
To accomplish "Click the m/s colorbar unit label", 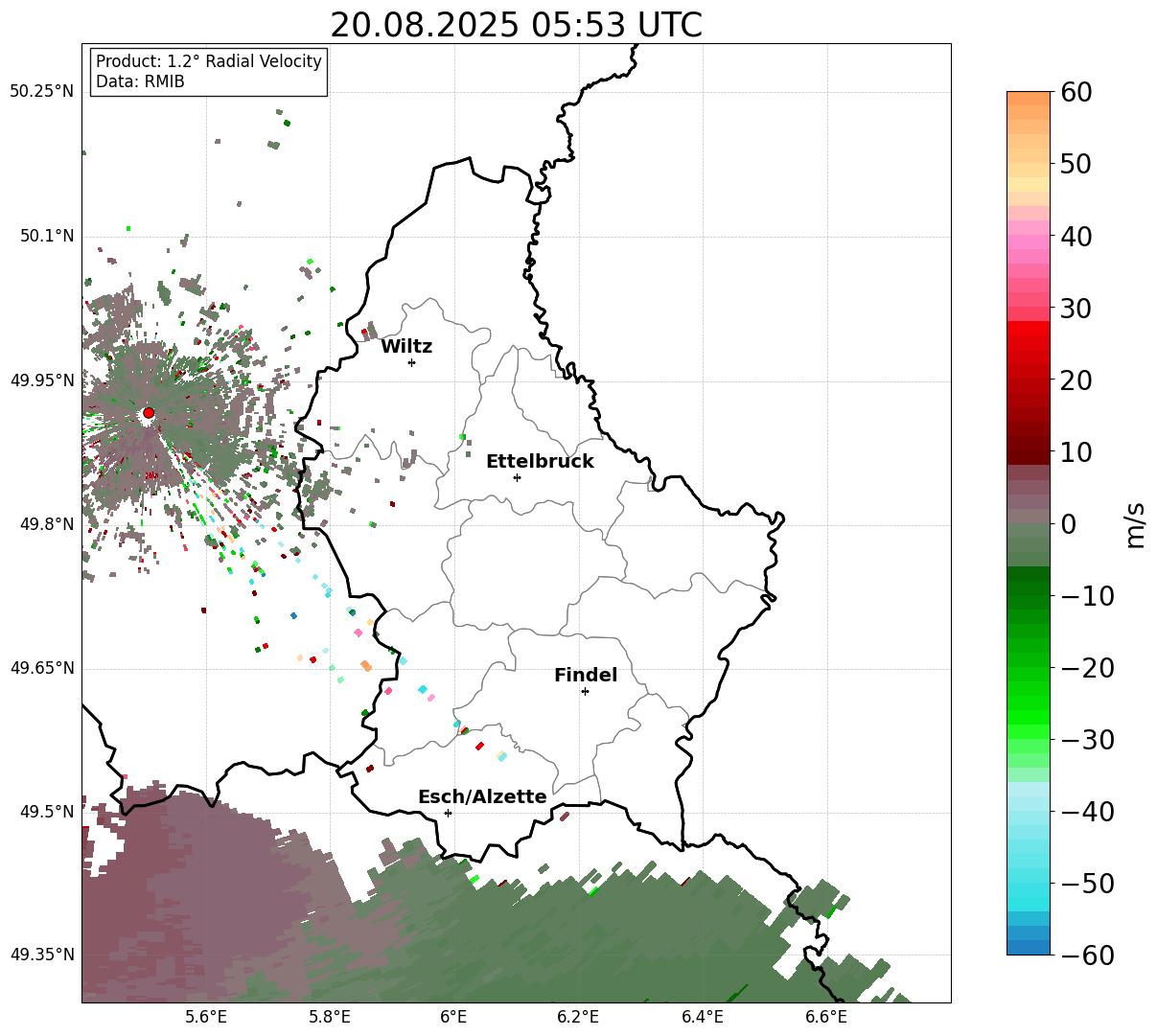I will pyautogui.click(x=1136, y=524).
